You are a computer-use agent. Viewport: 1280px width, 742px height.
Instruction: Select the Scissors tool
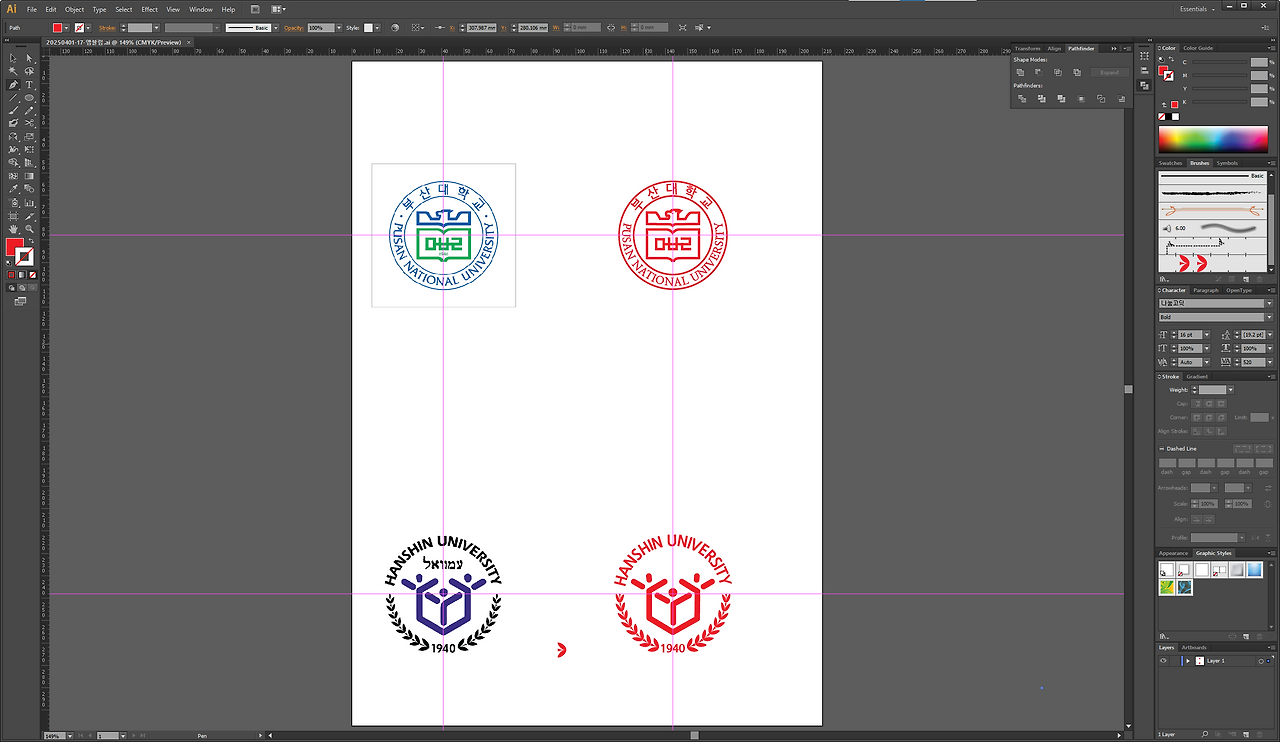(30, 124)
